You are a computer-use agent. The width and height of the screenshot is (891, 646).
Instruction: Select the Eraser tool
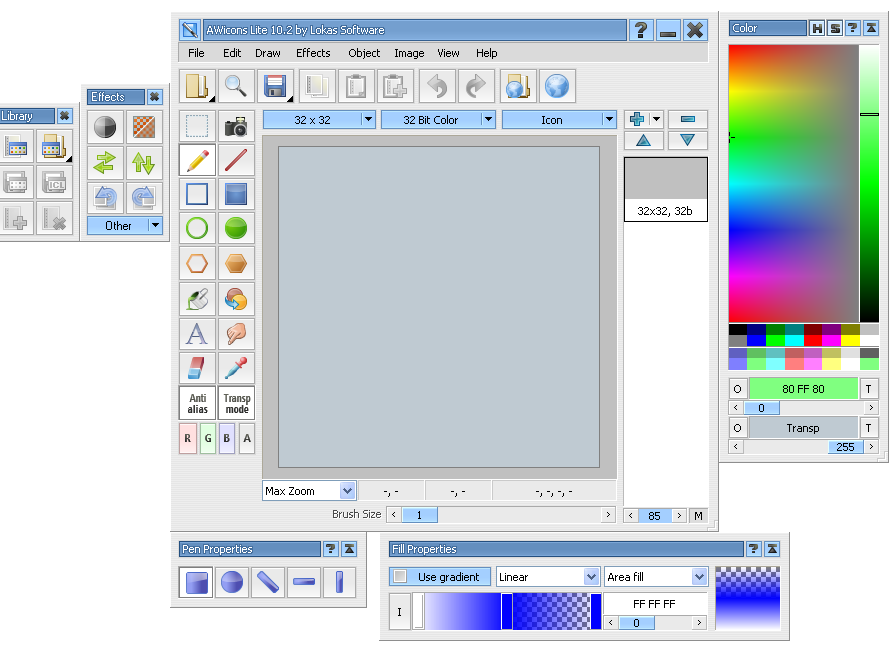(197, 368)
